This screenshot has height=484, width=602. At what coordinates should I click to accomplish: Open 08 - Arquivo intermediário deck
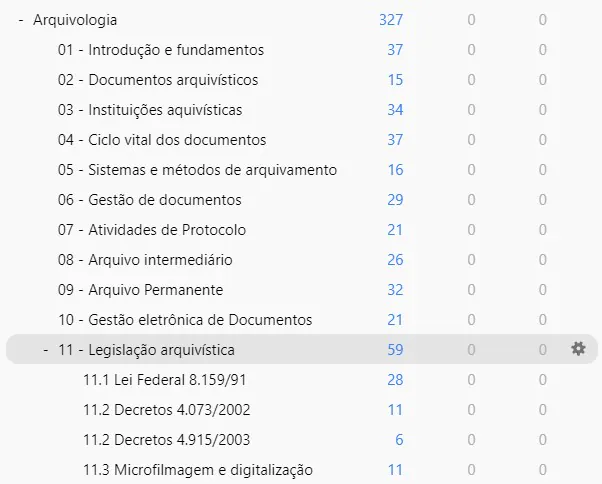click(x=145, y=259)
